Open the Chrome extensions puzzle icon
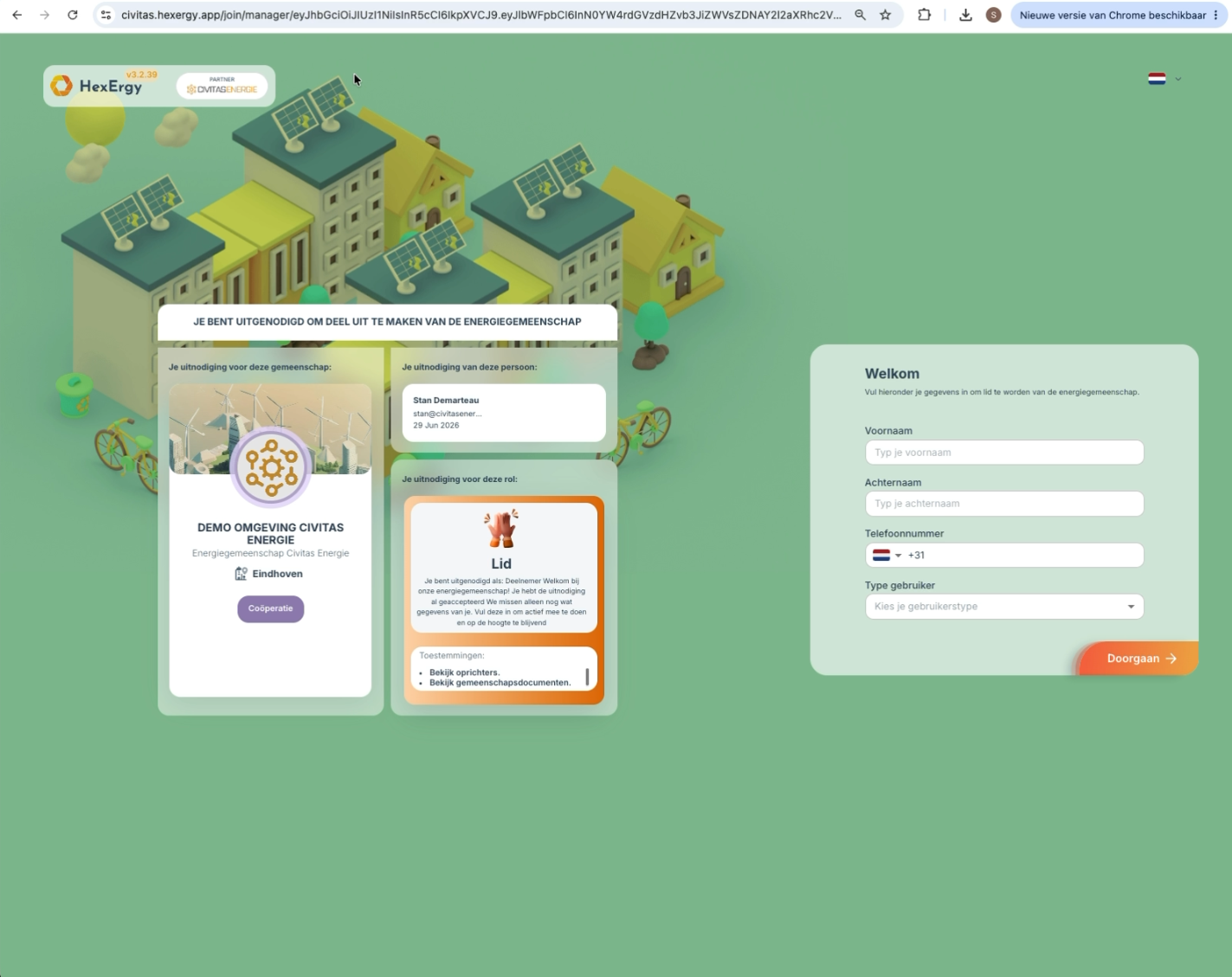Image resolution: width=1232 pixels, height=977 pixels. pyautogui.click(x=924, y=15)
